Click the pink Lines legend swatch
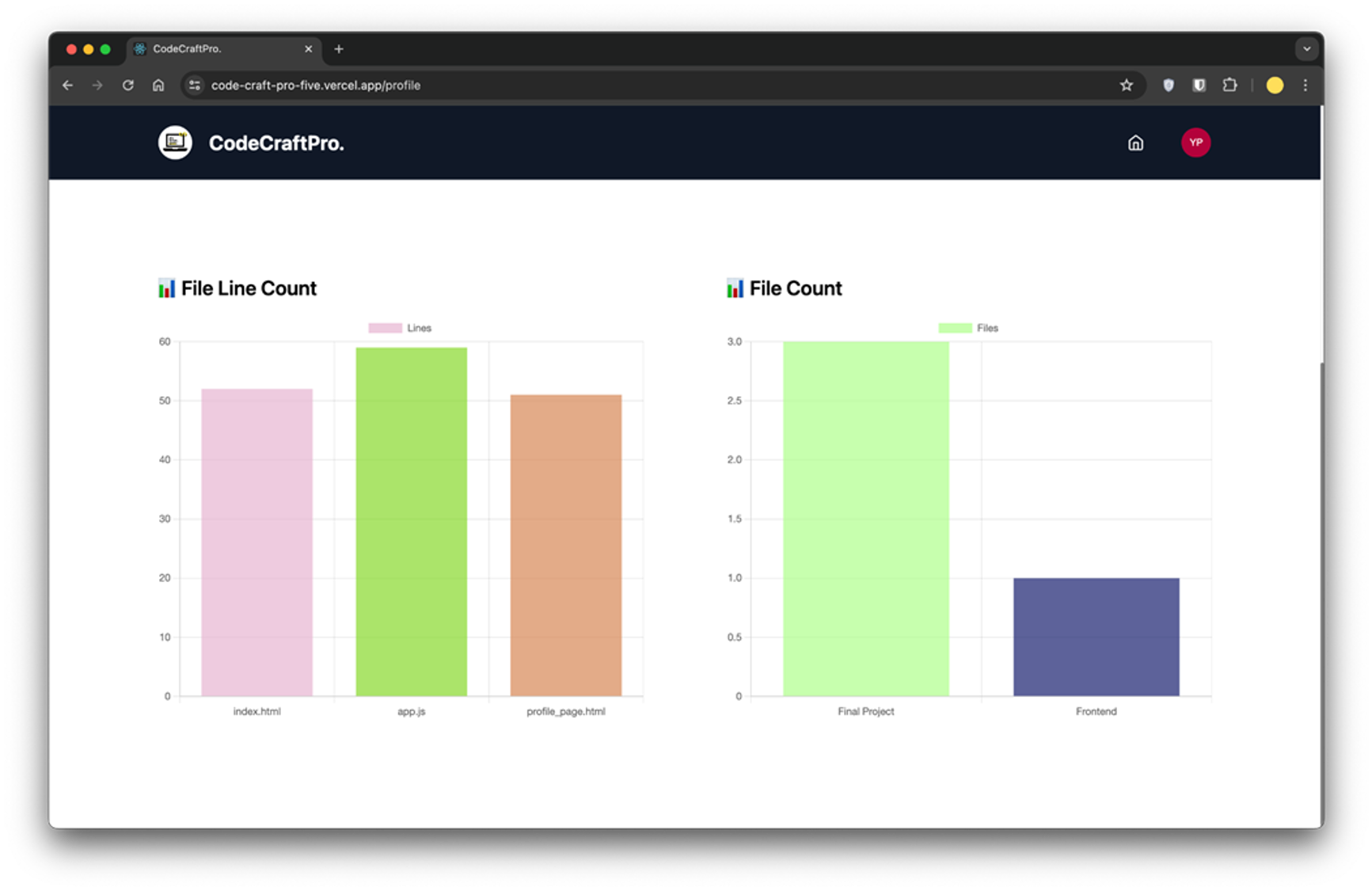The width and height of the screenshot is (1372, 891). (x=385, y=328)
